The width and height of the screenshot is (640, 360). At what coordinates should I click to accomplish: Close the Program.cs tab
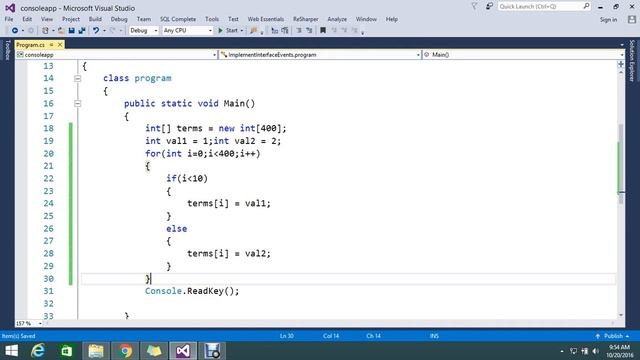tap(60, 44)
